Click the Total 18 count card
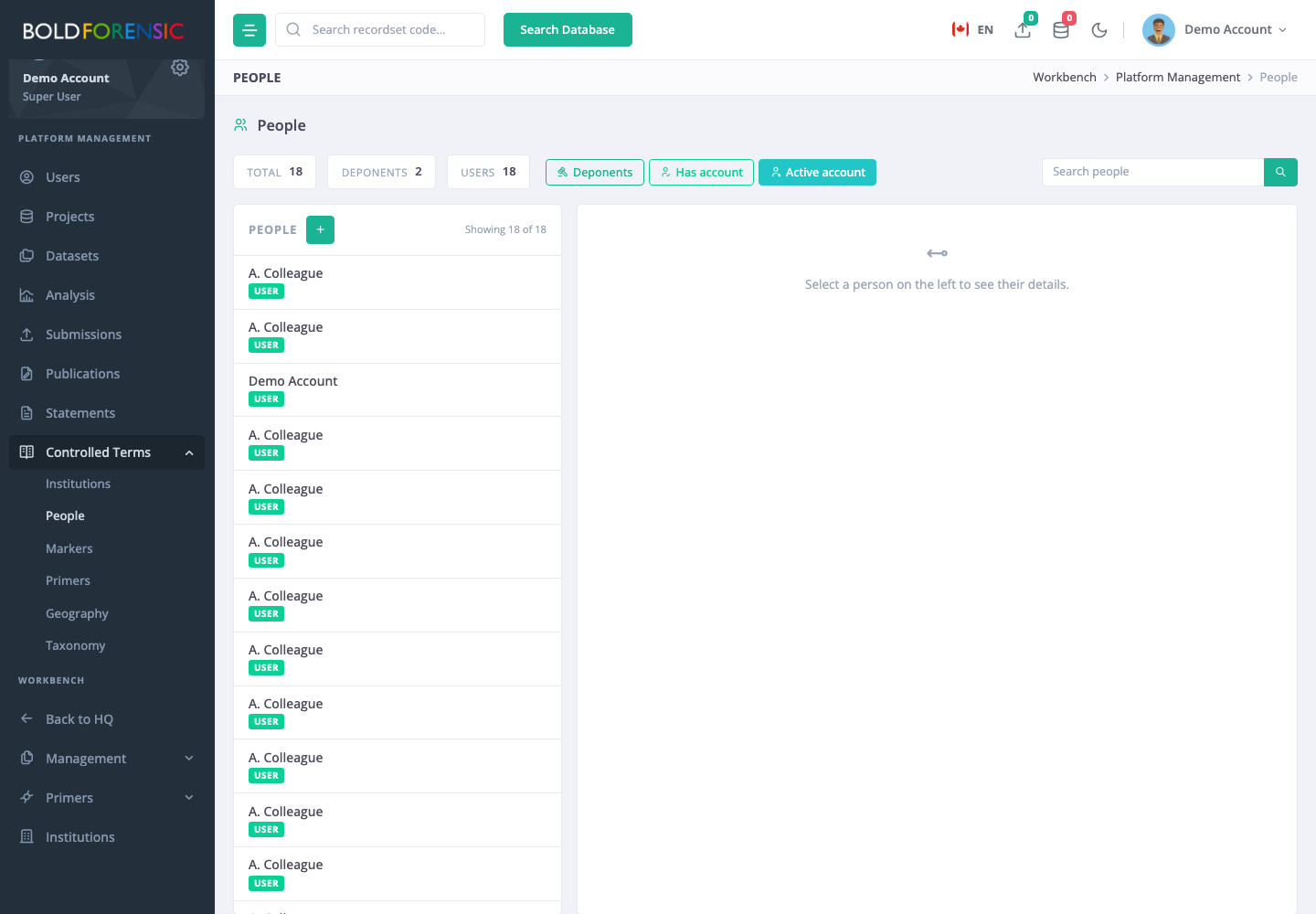 (274, 172)
